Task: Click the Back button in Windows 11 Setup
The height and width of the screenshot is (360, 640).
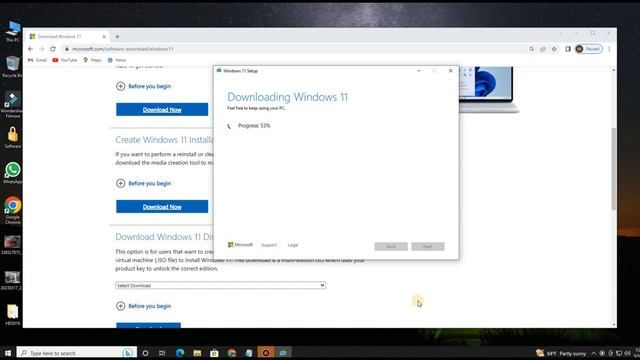Action: (x=391, y=246)
